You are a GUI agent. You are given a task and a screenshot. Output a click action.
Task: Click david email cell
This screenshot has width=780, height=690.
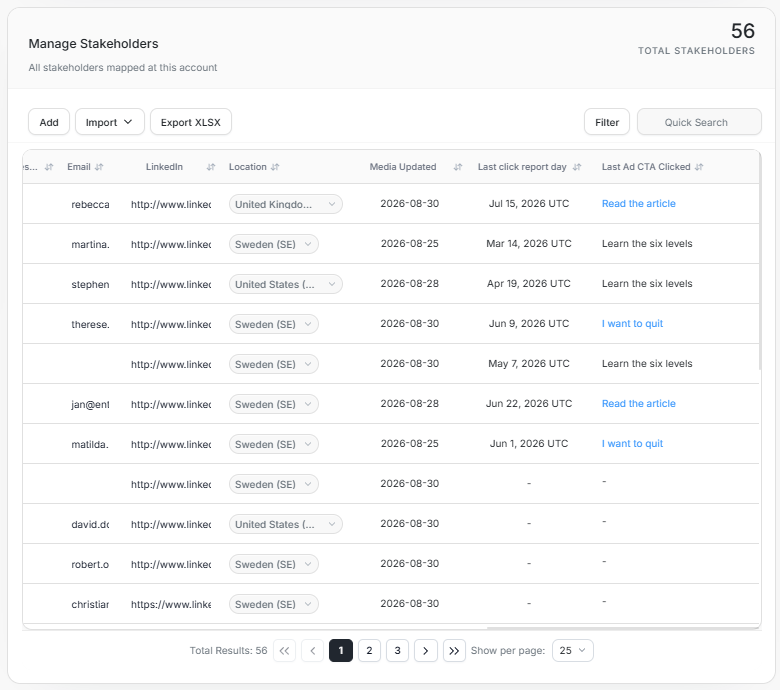90,524
